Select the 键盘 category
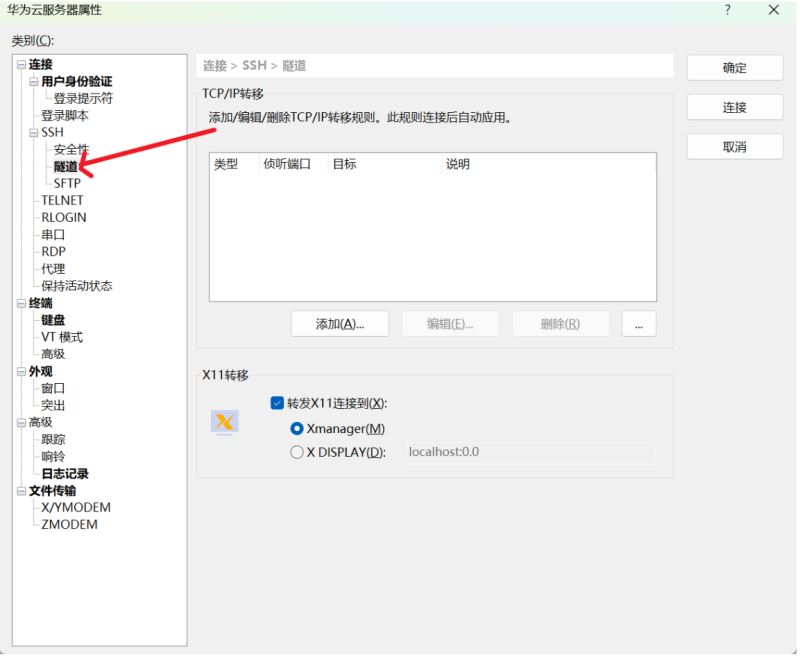The image size is (800, 659). coord(53,320)
